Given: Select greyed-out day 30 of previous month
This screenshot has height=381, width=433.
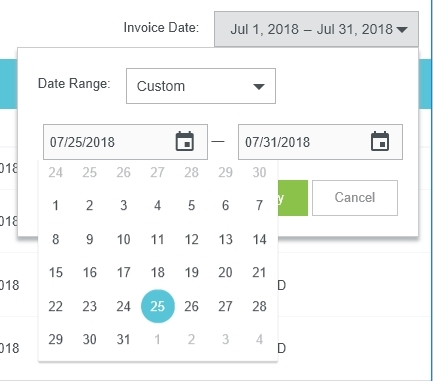Looking at the screenshot, I should [x=259, y=172].
